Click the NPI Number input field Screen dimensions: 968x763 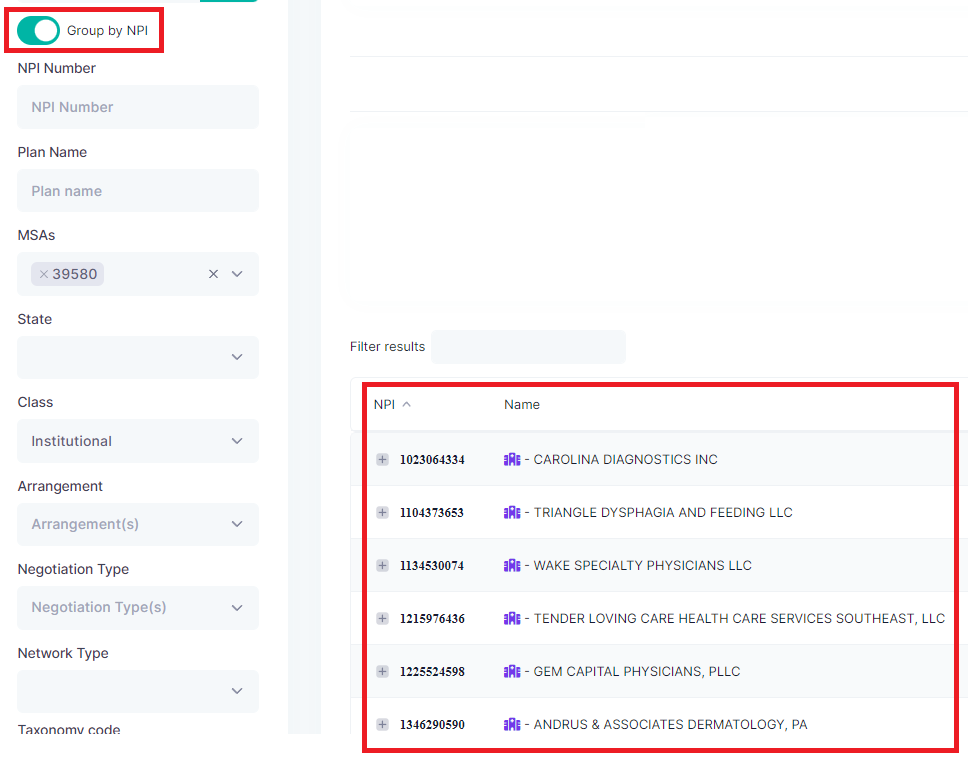coord(138,107)
